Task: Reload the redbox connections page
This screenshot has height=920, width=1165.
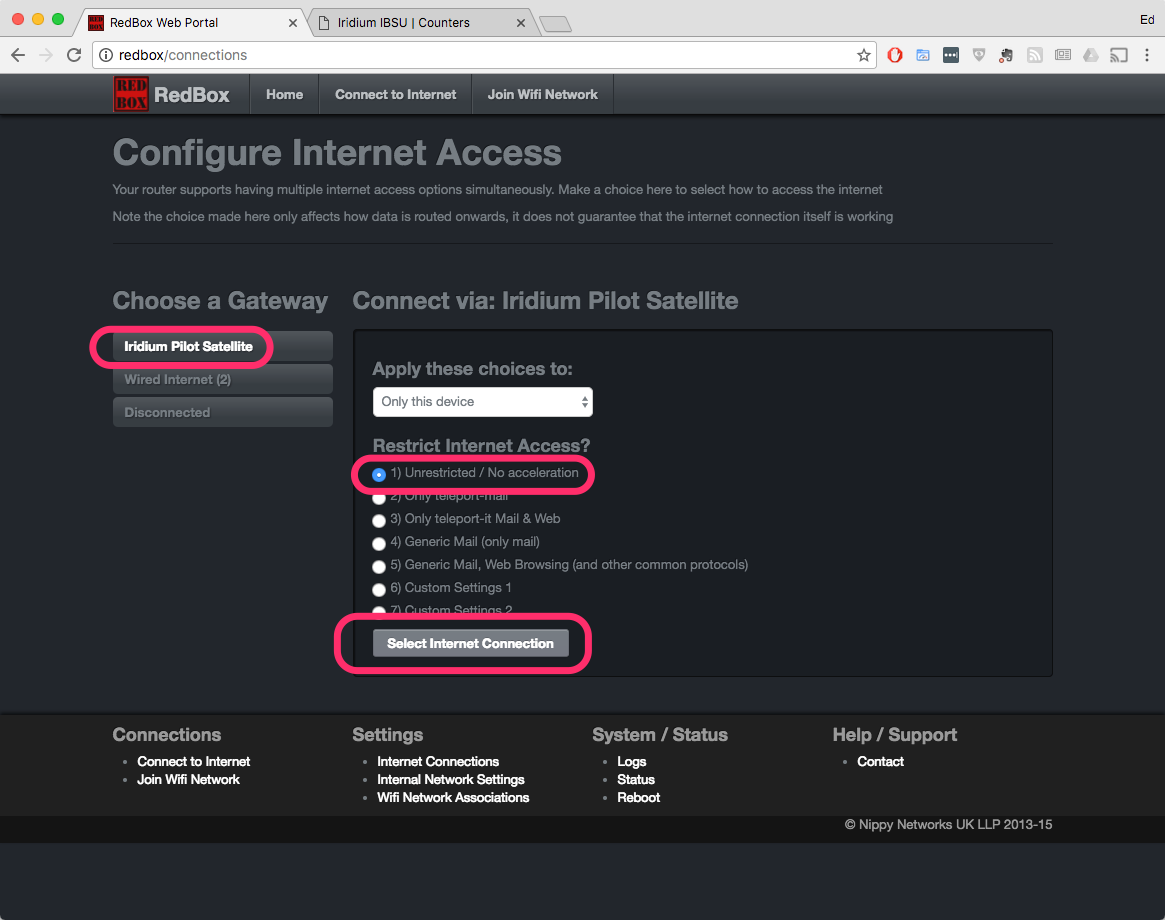Action: [x=74, y=55]
